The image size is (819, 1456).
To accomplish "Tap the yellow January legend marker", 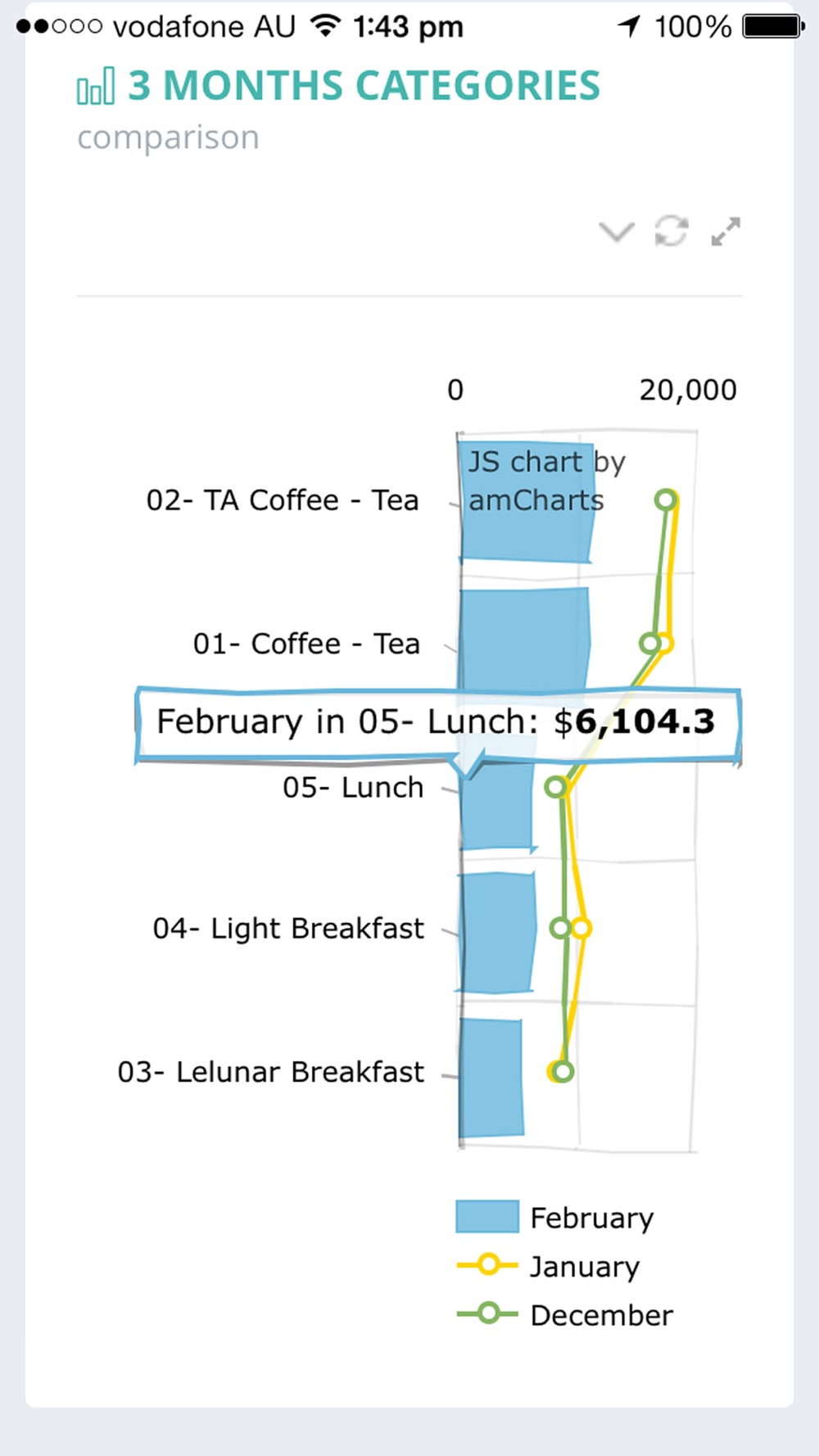I will 487,1265.
